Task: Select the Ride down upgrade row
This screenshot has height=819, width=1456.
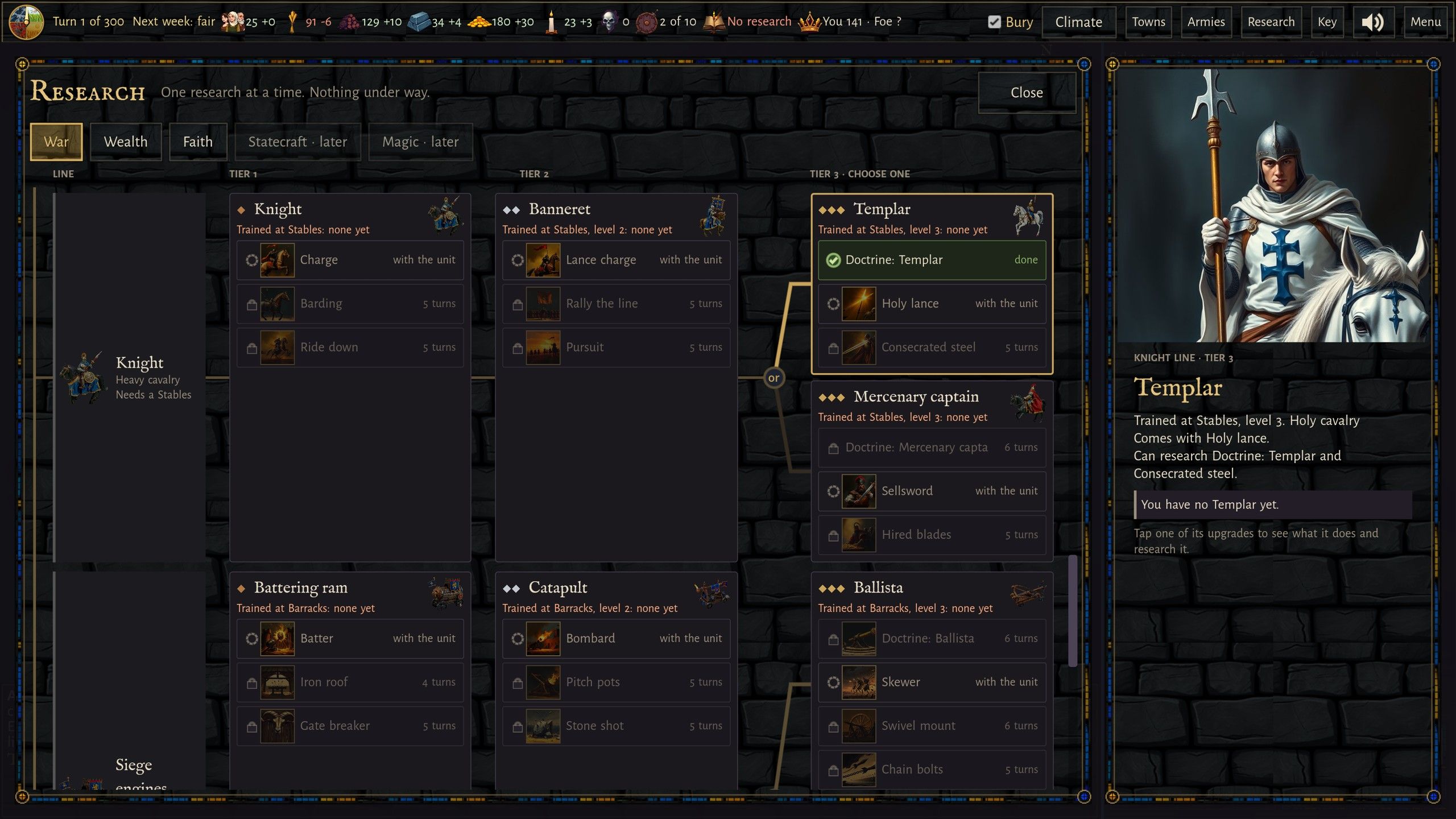Action: click(350, 348)
